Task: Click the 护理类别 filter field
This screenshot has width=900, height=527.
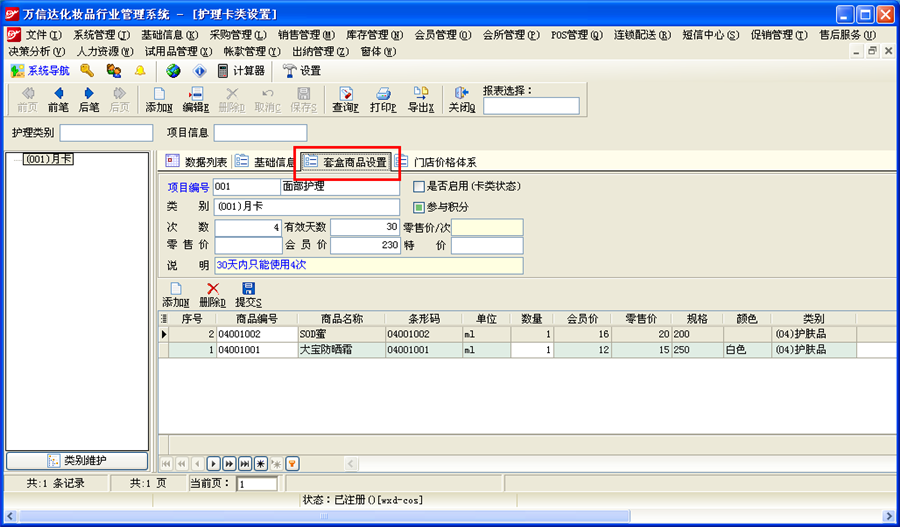Action: click(x=106, y=133)
